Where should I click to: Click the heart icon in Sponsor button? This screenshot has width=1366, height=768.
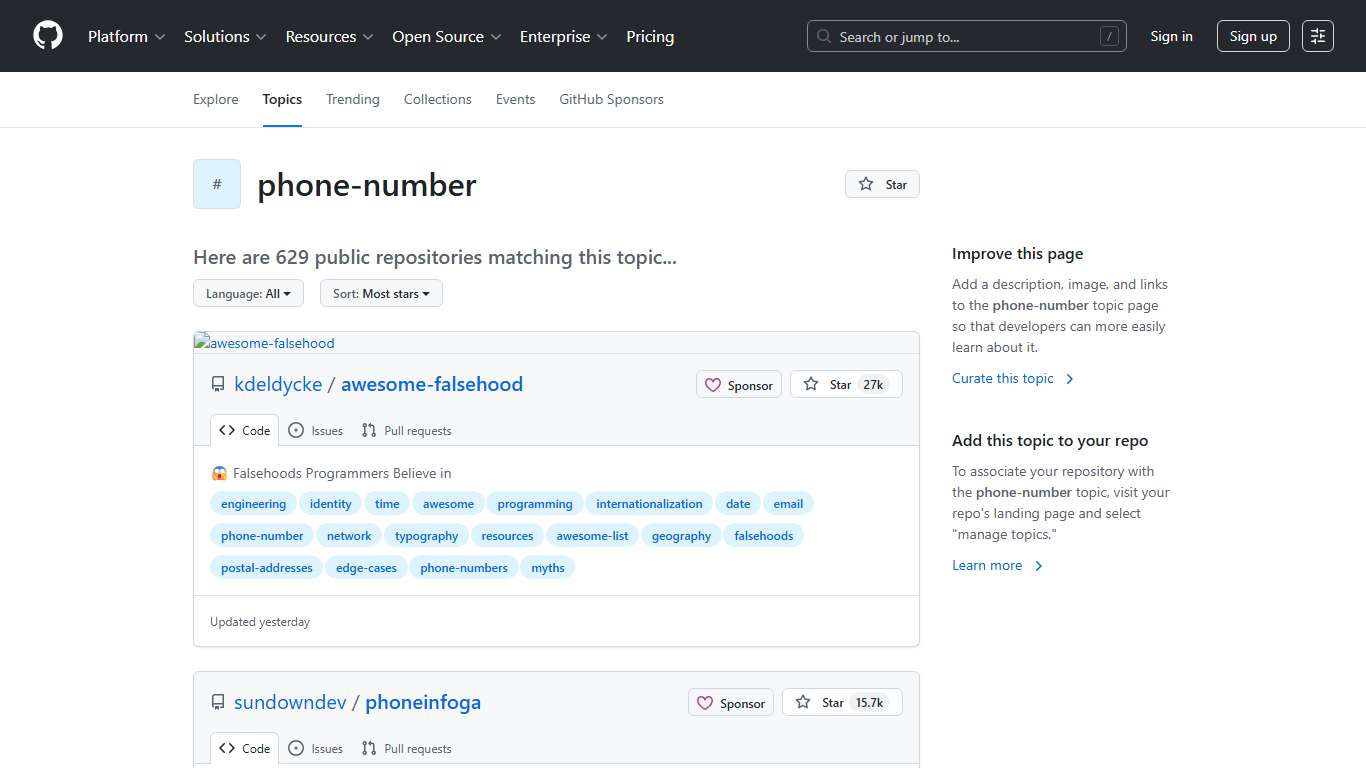(713, 384)
